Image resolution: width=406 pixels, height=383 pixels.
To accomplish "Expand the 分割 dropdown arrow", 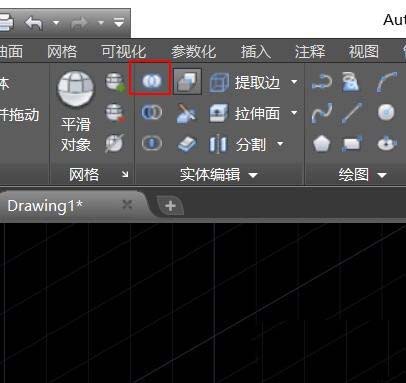I will point(280,144).
